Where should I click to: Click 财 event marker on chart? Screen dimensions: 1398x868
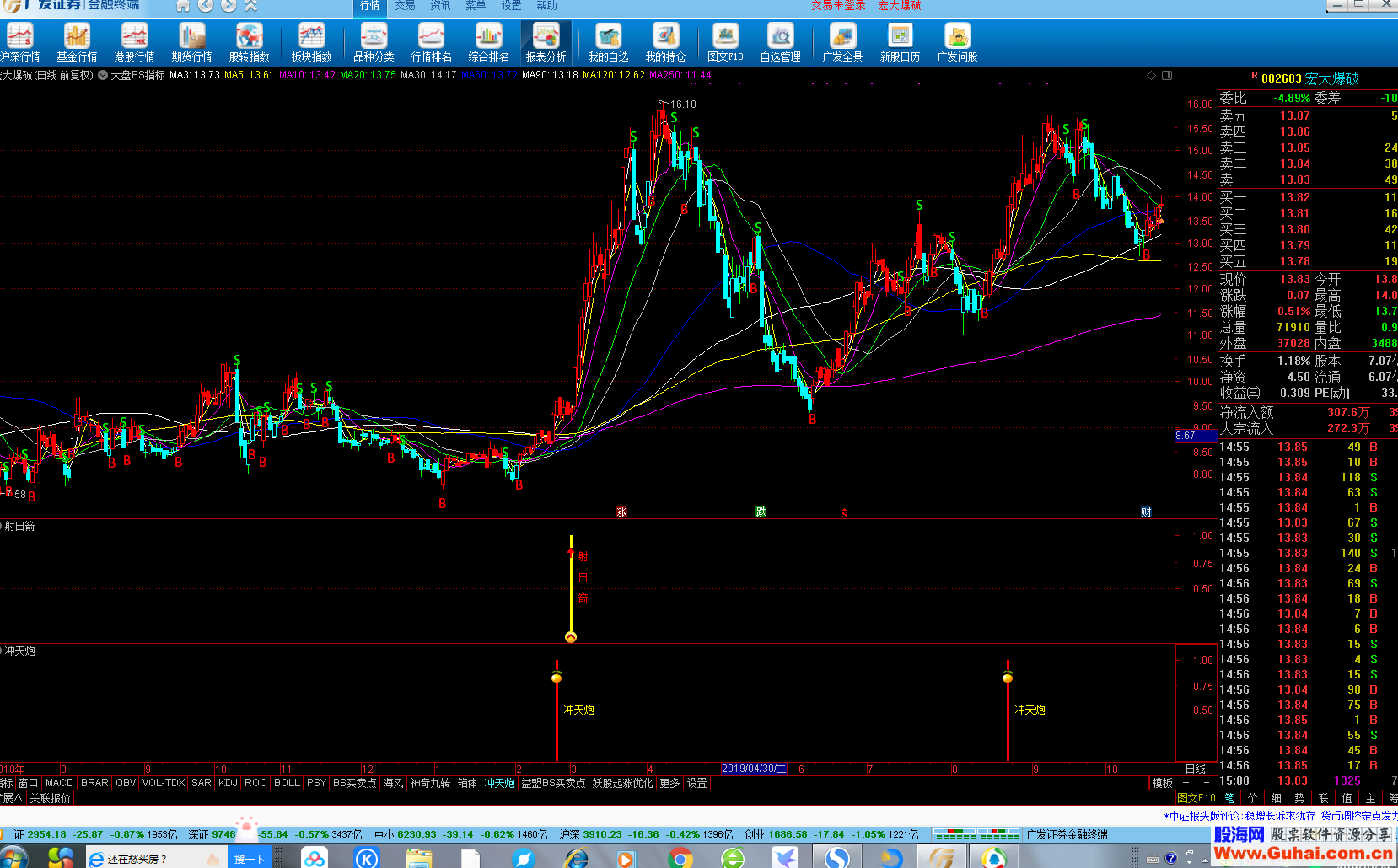tap(1146, 512)
